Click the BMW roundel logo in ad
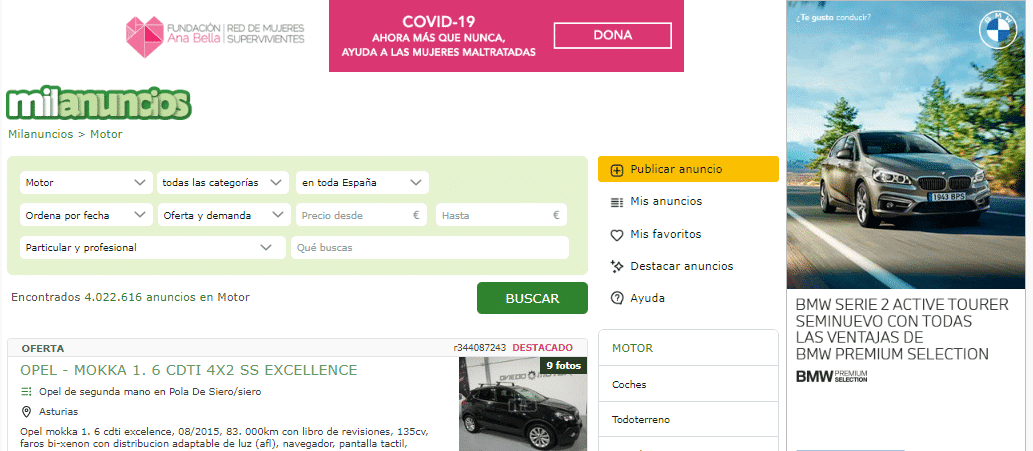This screenshot has height=451, width=1033. coord(998,29)
